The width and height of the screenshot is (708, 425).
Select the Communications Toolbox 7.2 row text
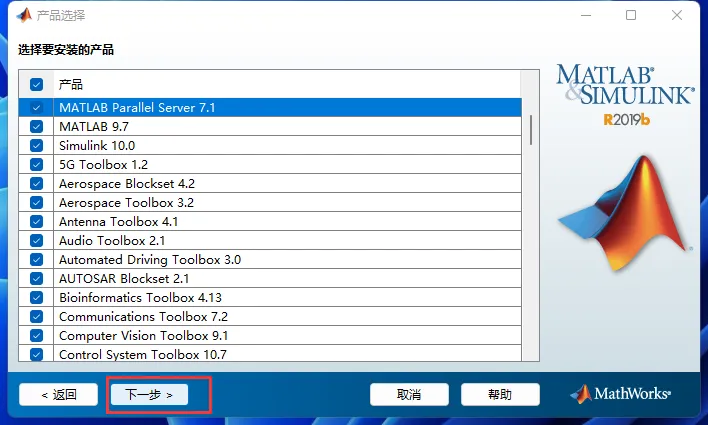tap(144, 317)
